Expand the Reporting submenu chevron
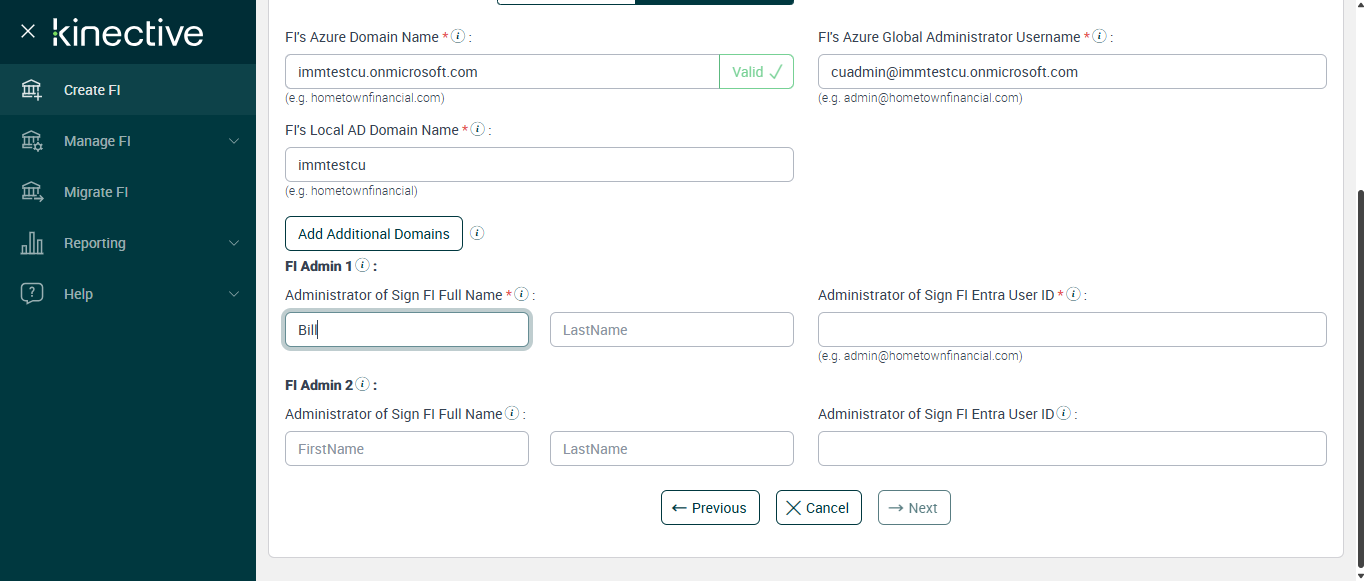Viewport: 1366px width, 581px height. (234, 243)
